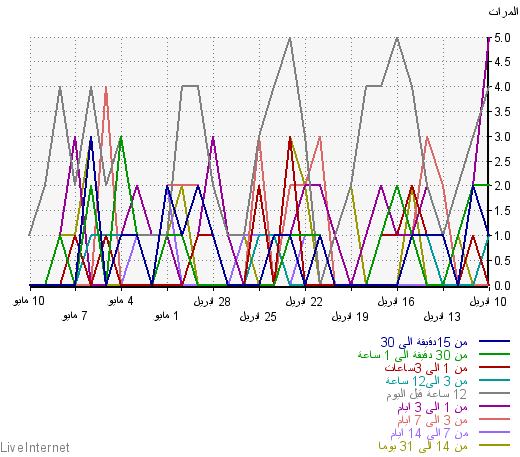Click x-axis date label '19 ابريل'
Image resolution: width=520 pixels, height=457 pixels.
pyautogui.click(x=350, y=316)
